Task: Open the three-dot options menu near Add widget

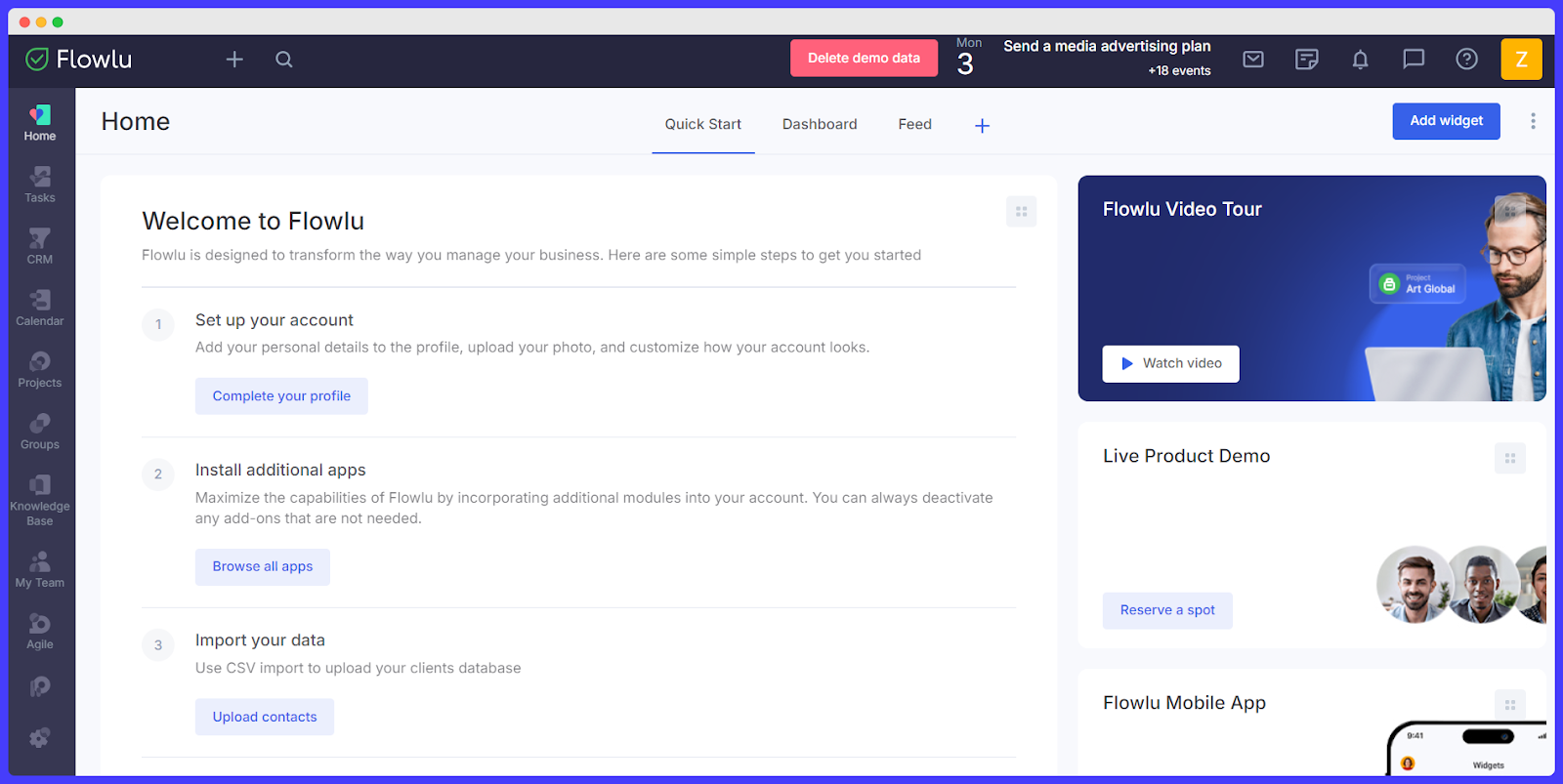Action: pyautogui.click(x=1533, y=121)
